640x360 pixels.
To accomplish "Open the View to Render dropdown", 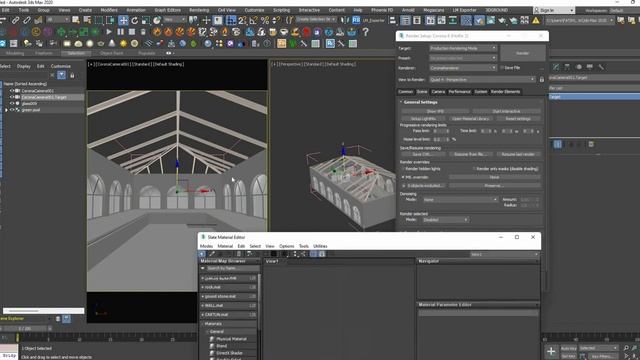I will point(482,80).
